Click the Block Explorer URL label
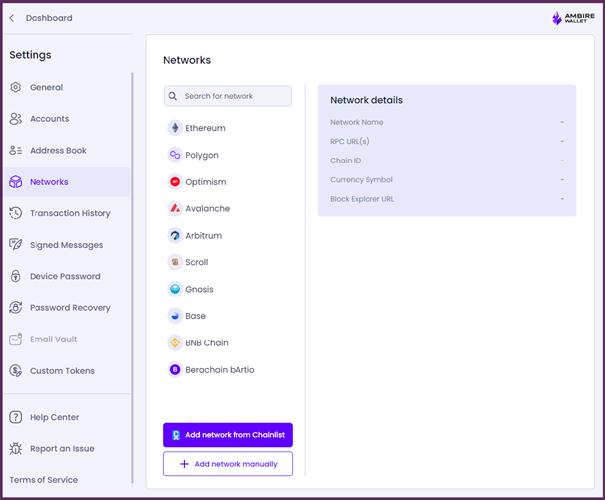The width and height of the screenshot is (605, 500). 362,199
